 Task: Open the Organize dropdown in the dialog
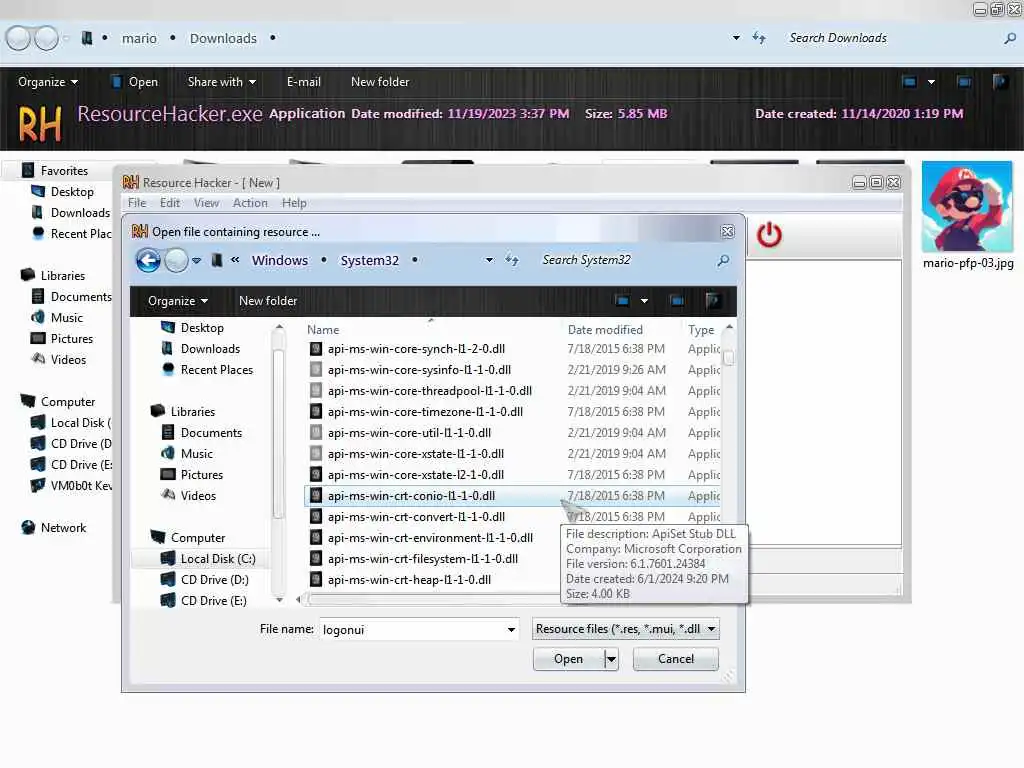pos(178,301)
